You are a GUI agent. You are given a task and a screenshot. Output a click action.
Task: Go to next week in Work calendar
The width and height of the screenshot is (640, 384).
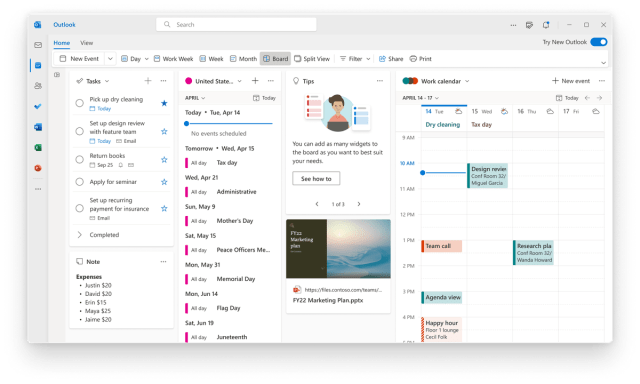pos(600,98)
